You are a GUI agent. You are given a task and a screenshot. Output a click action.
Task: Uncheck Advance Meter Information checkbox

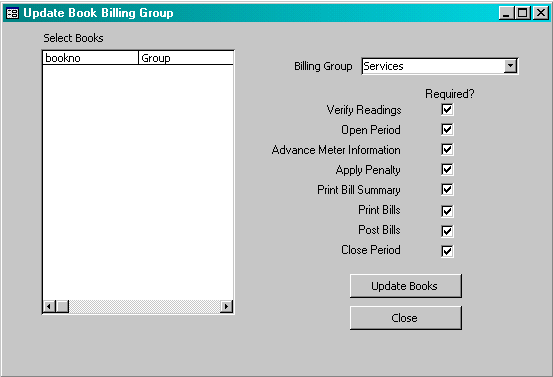pyautogui.click(x=447, y=149)
